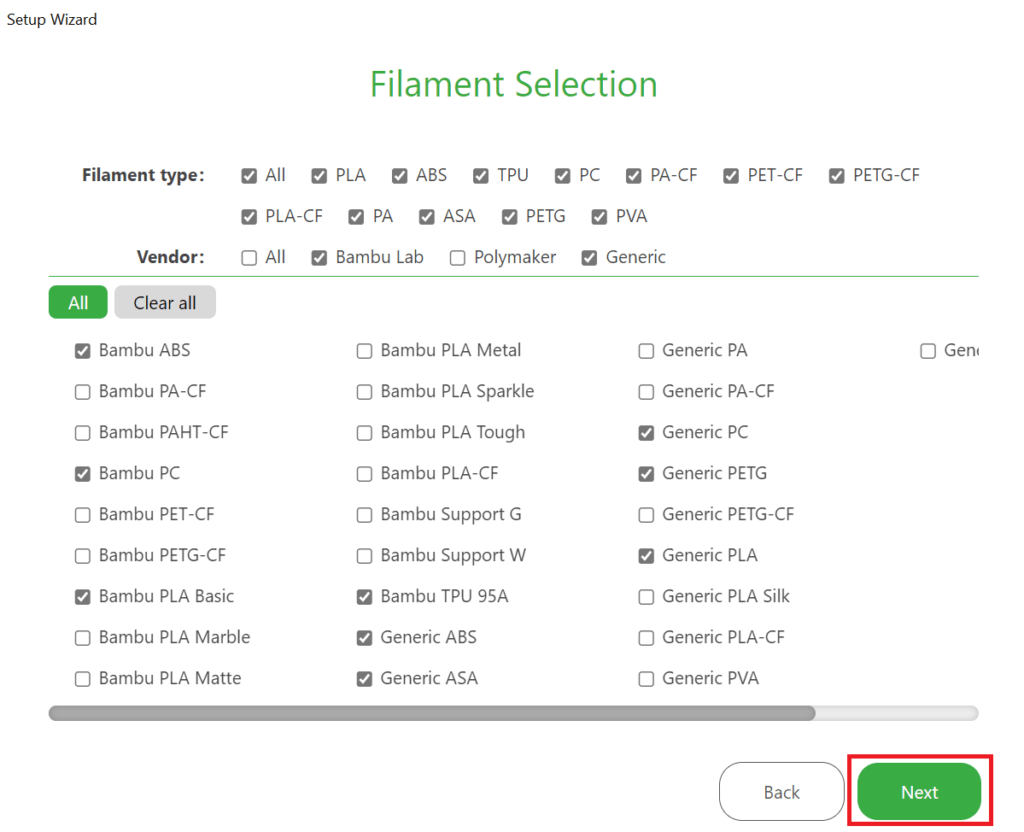Image resolution: width=1024 pixels, height=832 pixels.
Task: Enable the Polymaker vendor
Action: click(457, 258)
